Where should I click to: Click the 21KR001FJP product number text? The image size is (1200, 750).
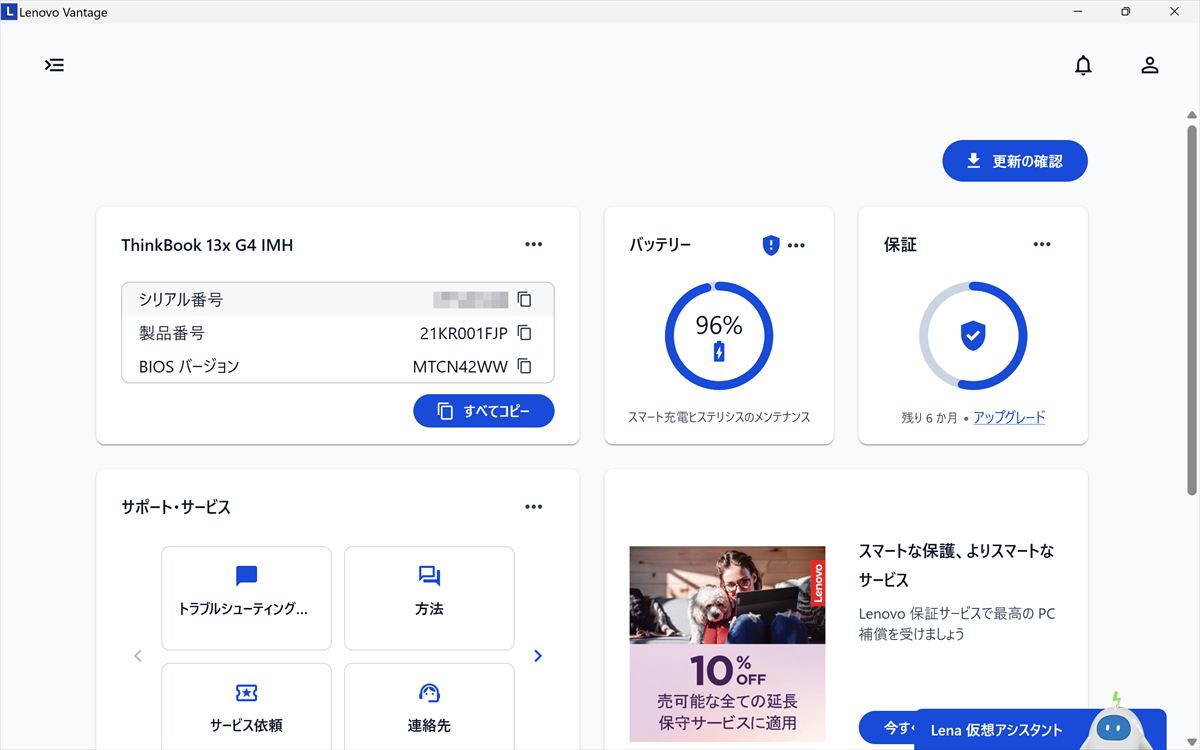(x=464, y=333)
